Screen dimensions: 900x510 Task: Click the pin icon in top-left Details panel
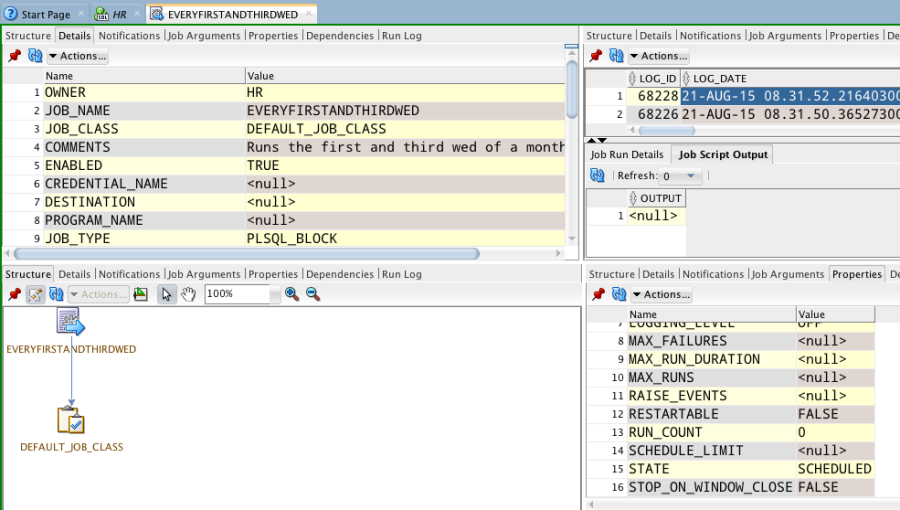click(14, 56)
